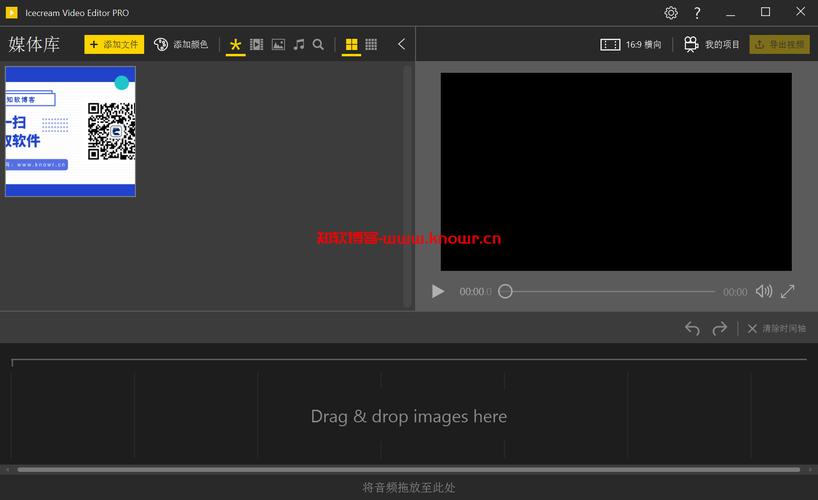
Task: Collapse the media library panel
Action: click(401, 44)
